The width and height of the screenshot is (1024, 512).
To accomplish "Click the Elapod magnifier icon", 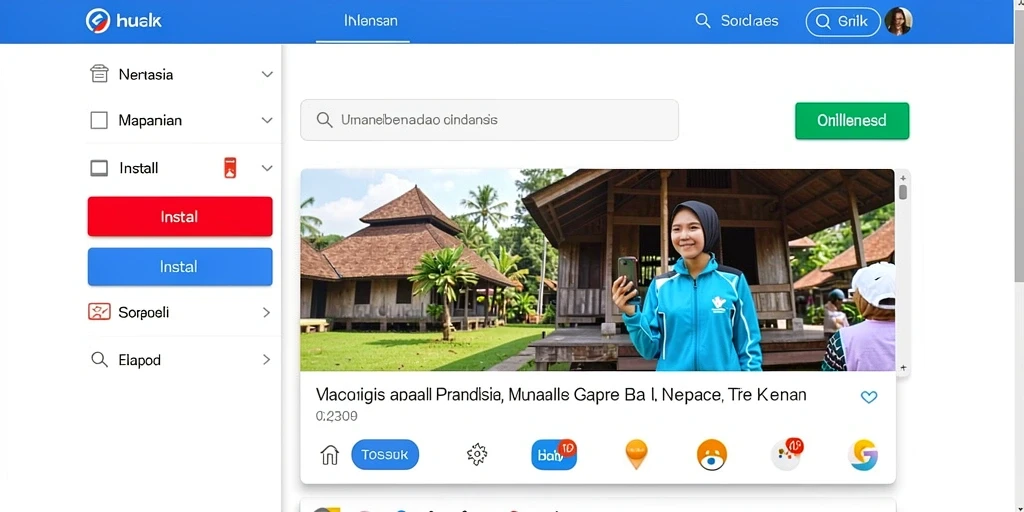I will (x=99, y=359).
